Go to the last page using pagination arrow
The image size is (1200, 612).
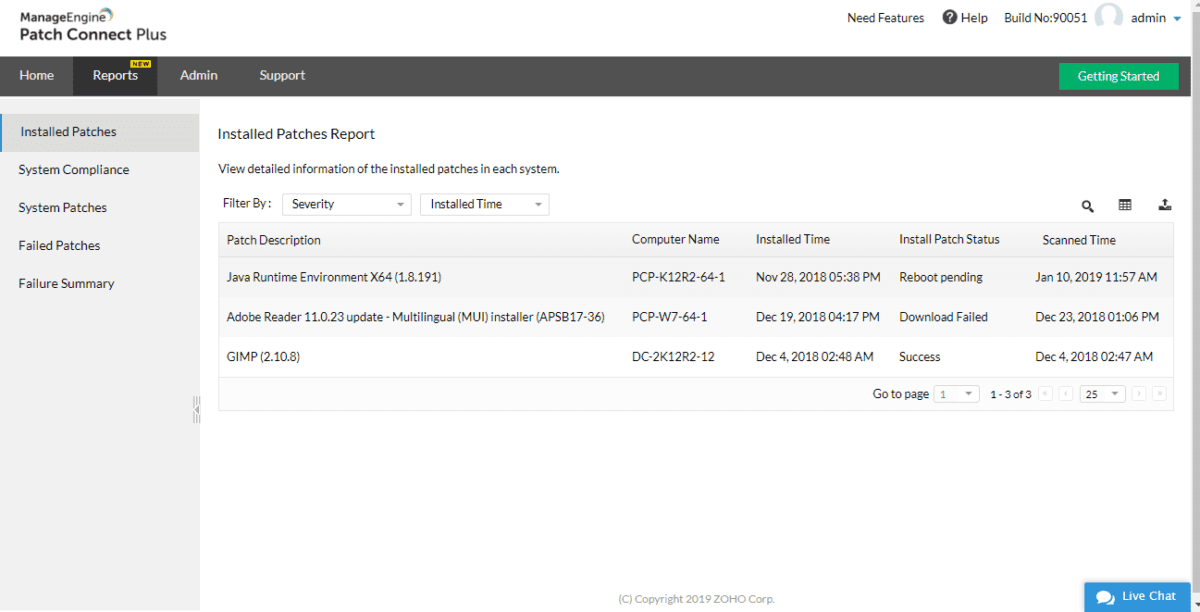[1158, 393]
